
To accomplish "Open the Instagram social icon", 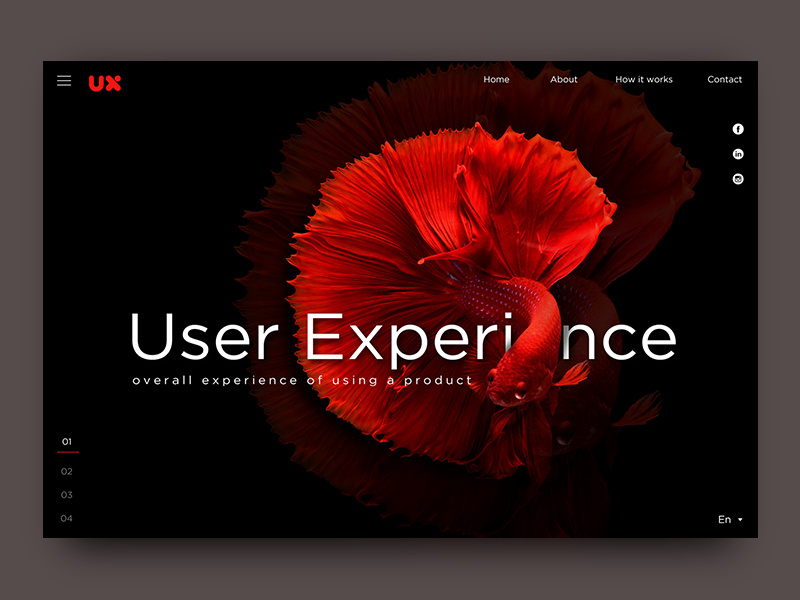I will coord(738,178).
